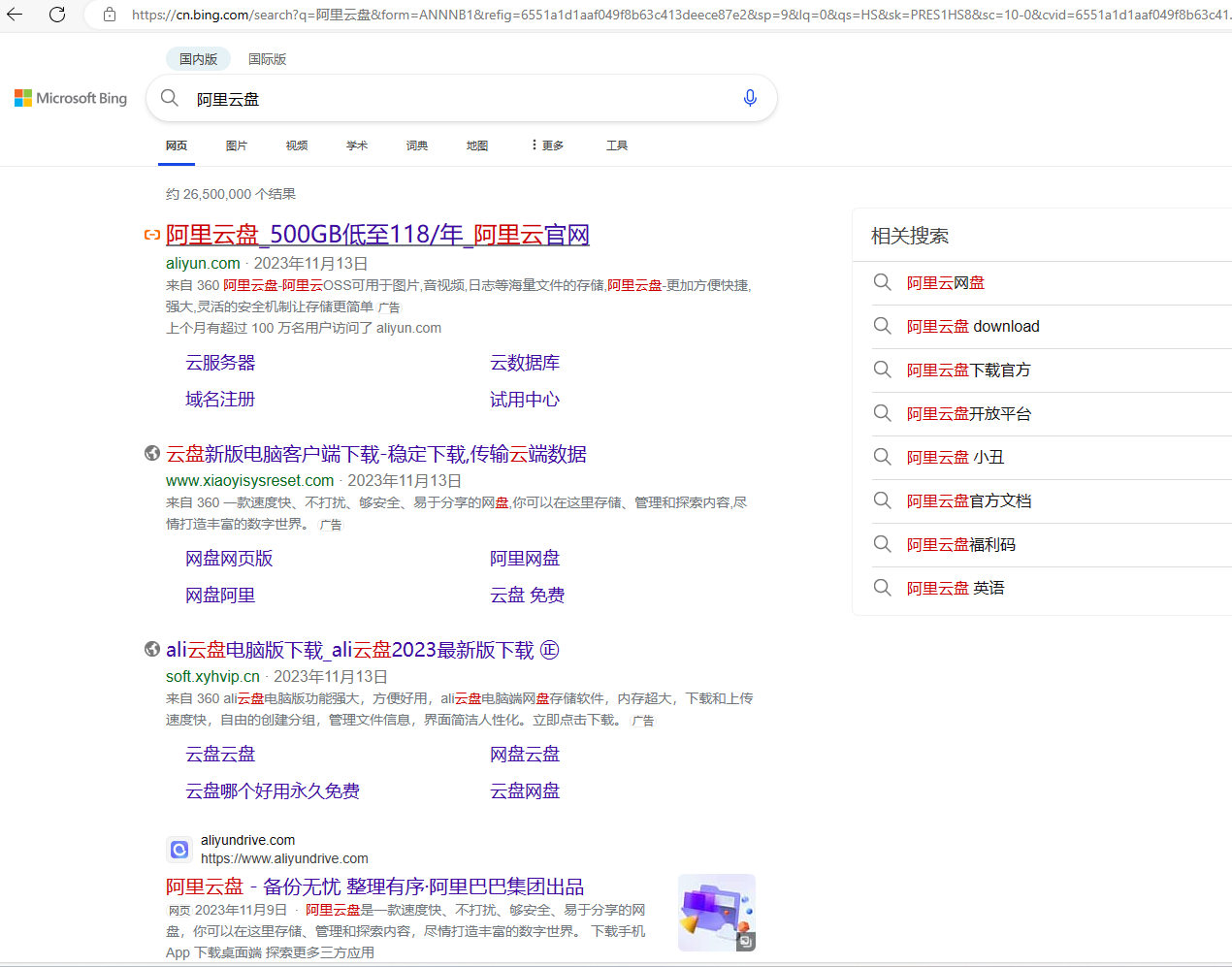
Task: Click the search icon next to 阿里云盘官方文档
Action: coord(882,500)
